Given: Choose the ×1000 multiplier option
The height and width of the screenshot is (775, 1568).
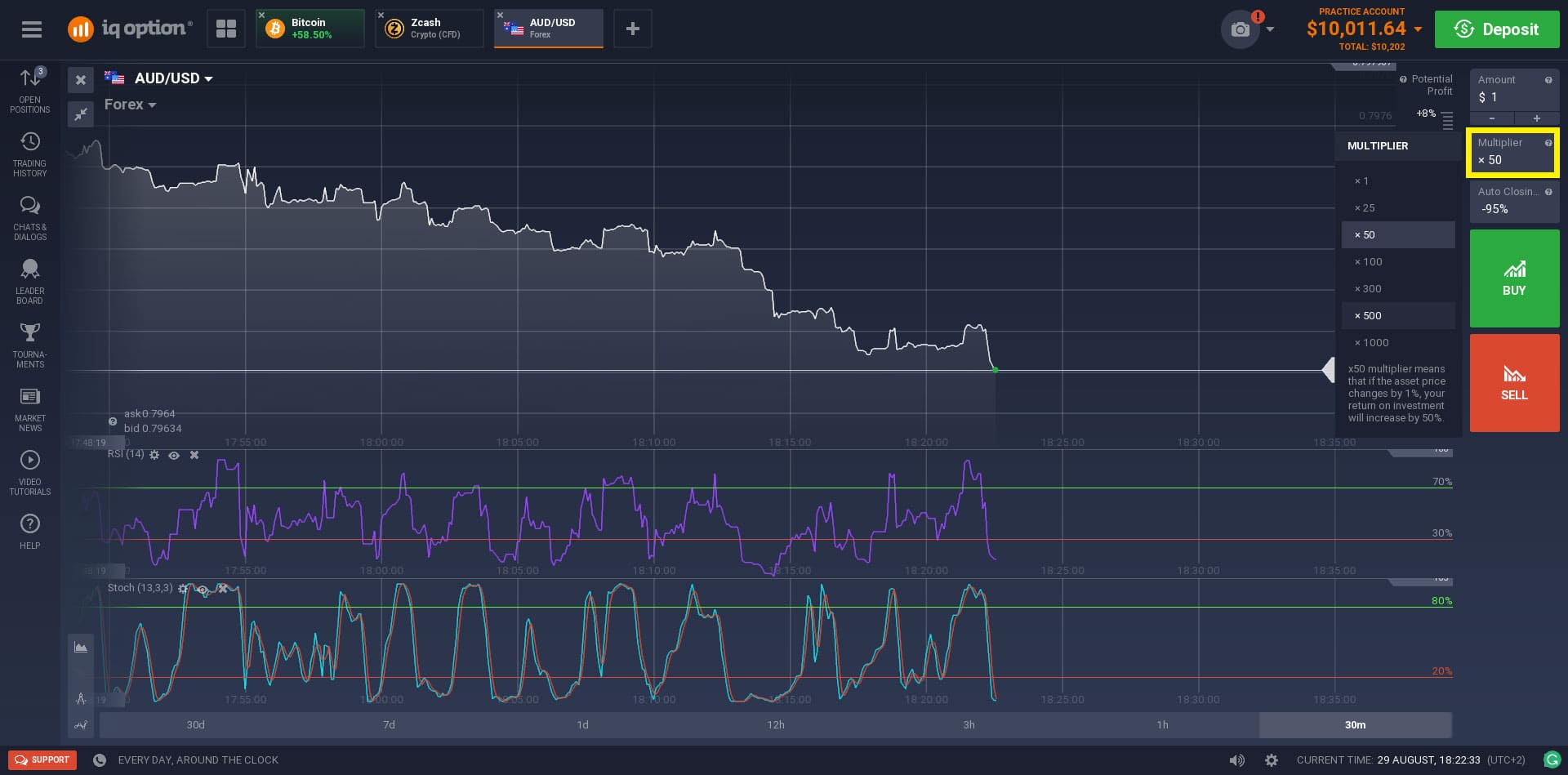Looking at the screenshot, I should pyautogui.click(x=1398, y=343).
